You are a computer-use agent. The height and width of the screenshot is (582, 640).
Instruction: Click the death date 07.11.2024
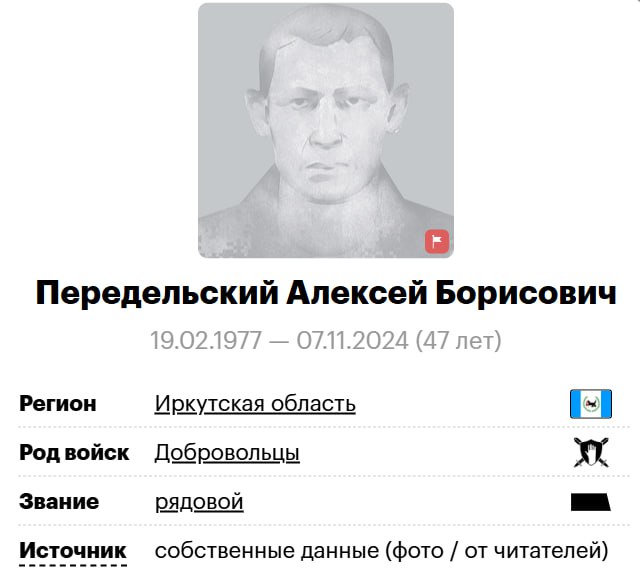pos(352,341)
